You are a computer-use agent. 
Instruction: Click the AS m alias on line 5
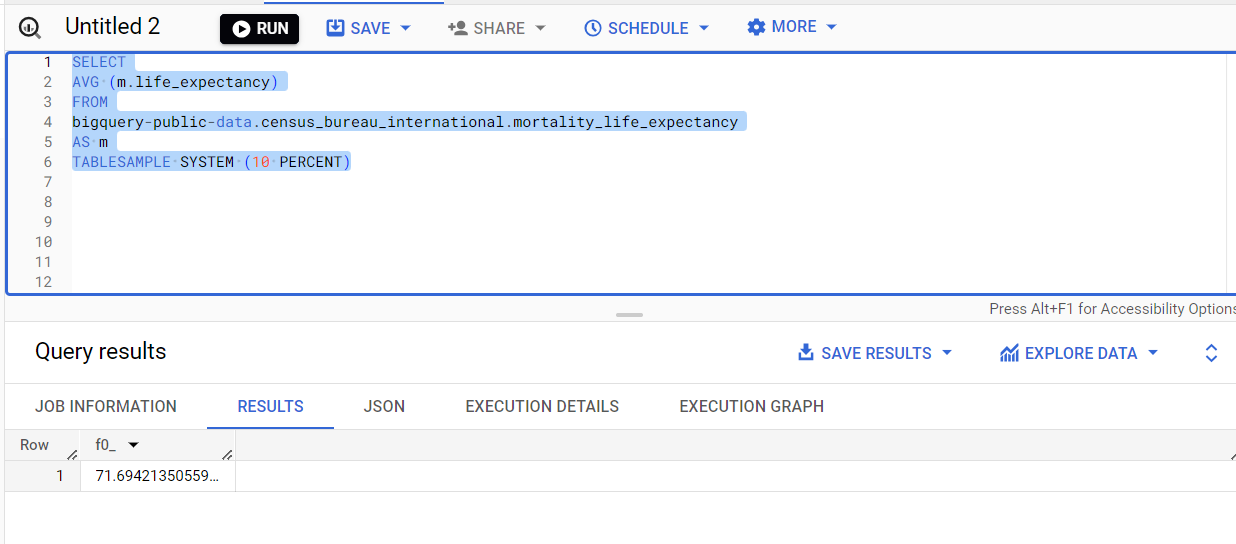[90, 142]
